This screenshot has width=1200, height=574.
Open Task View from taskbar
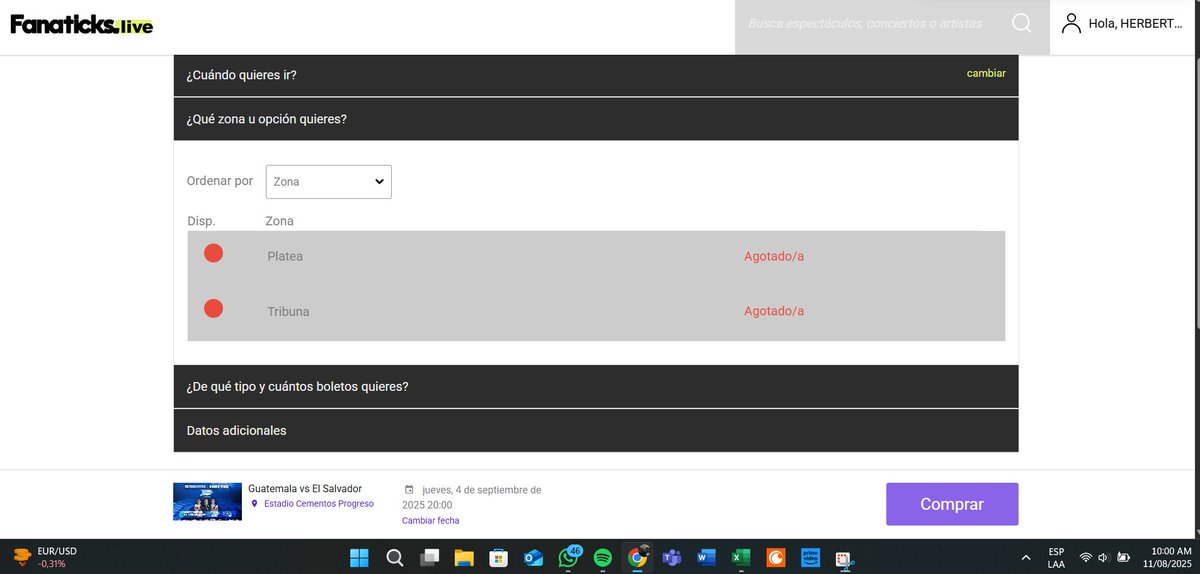click(429, 557)
